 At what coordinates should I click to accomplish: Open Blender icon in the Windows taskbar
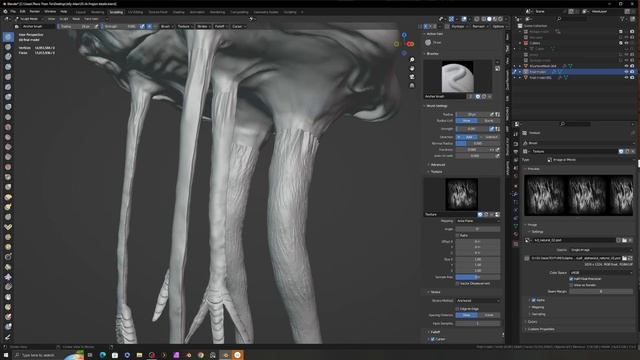(x=226, y=355)
